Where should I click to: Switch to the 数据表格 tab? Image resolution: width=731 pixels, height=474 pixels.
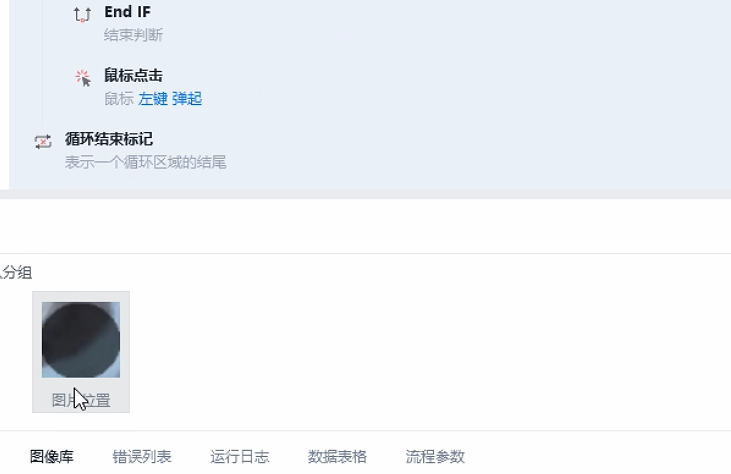pyautogui.click(x=337, y=457)
